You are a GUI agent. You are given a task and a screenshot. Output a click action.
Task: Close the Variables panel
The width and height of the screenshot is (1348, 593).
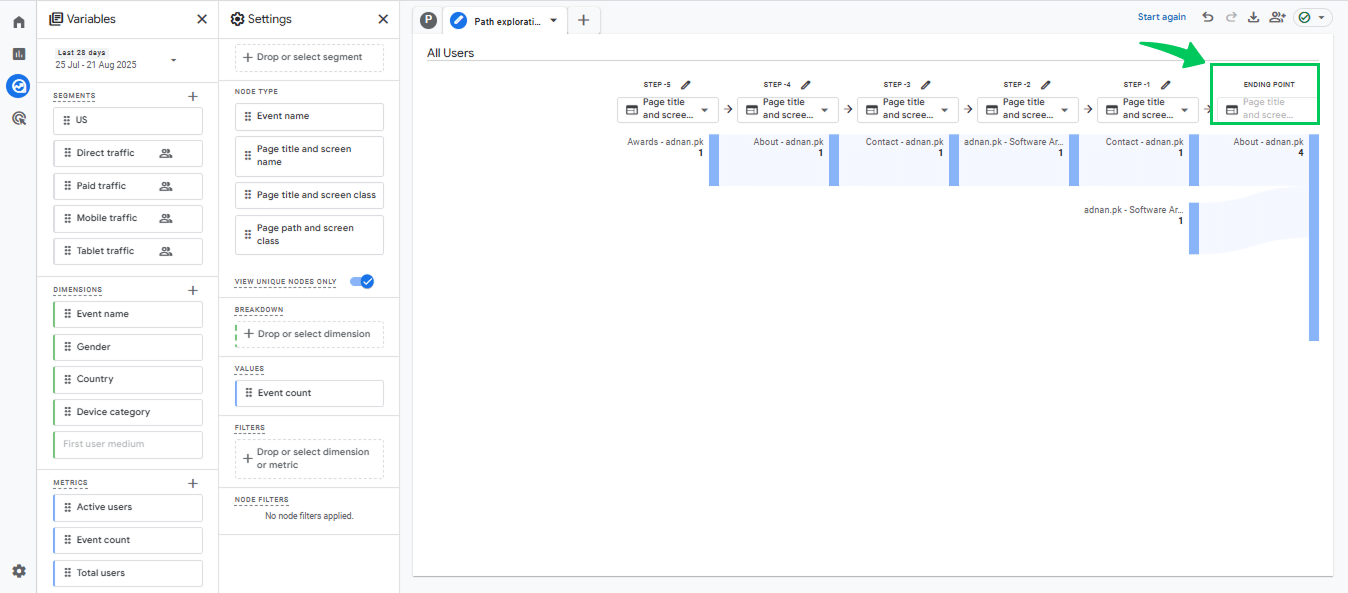[x=202, y=19]
